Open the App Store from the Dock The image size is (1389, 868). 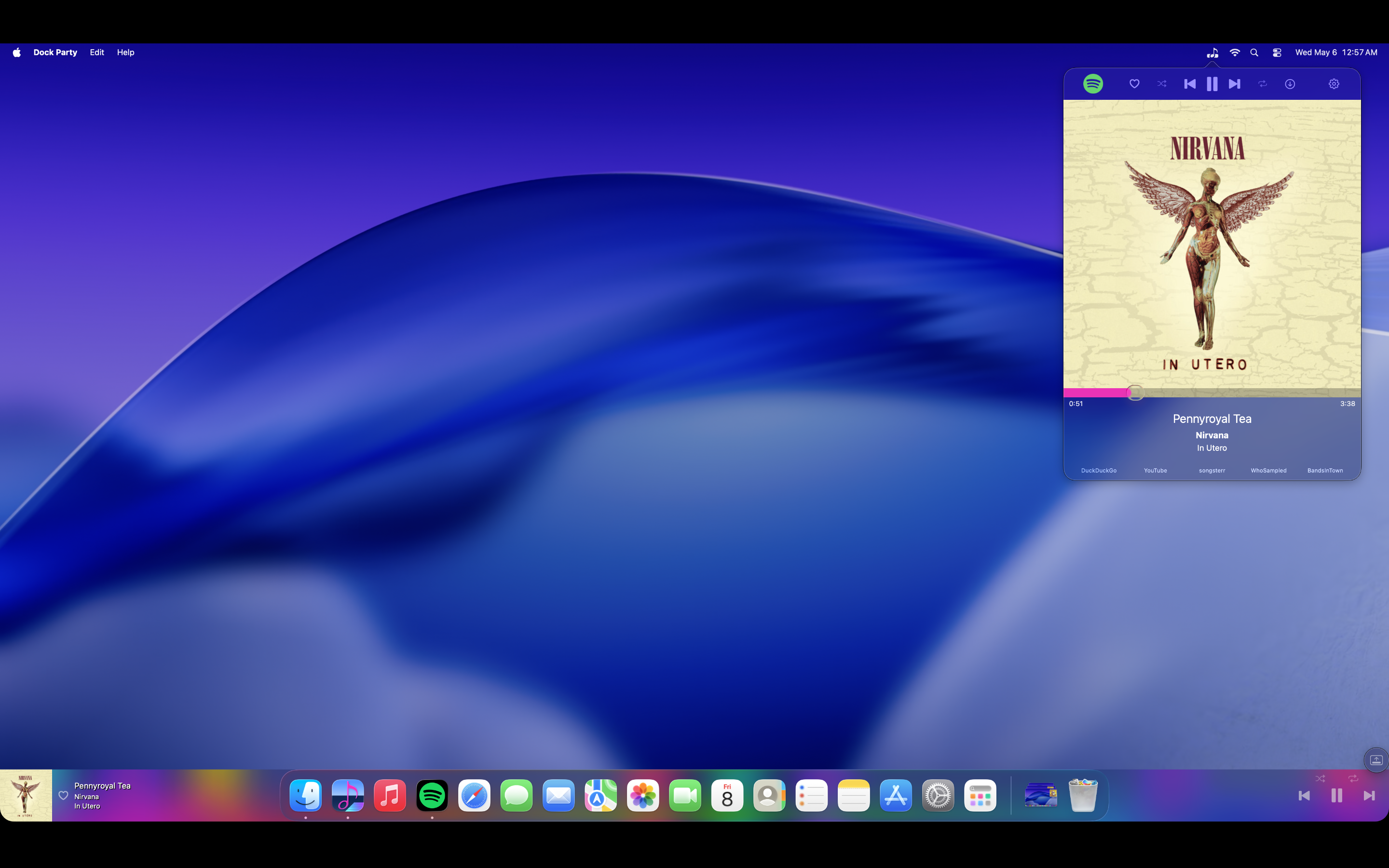[896, 796]
